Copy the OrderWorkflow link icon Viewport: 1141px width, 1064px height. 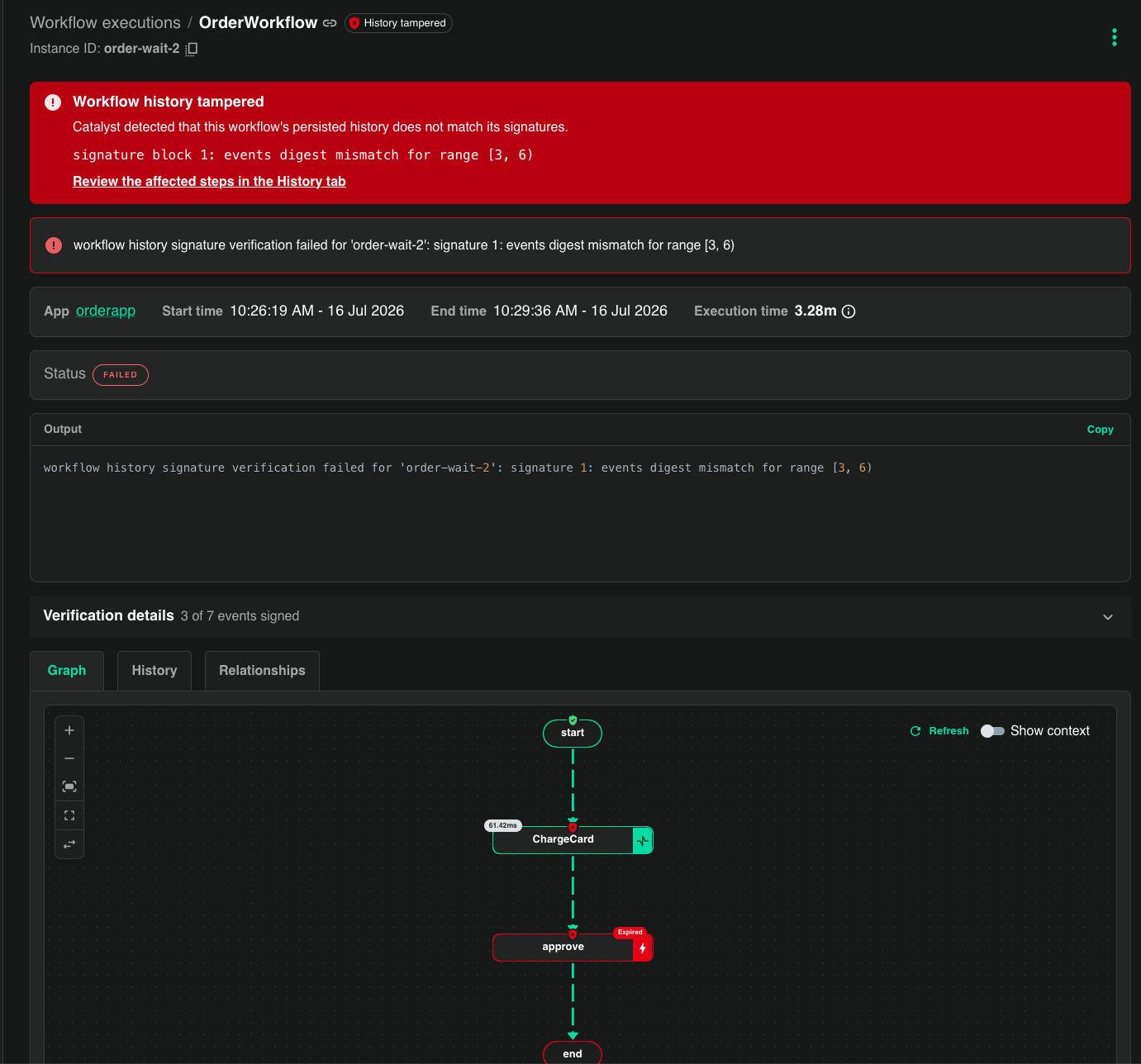tap(330, 23)
